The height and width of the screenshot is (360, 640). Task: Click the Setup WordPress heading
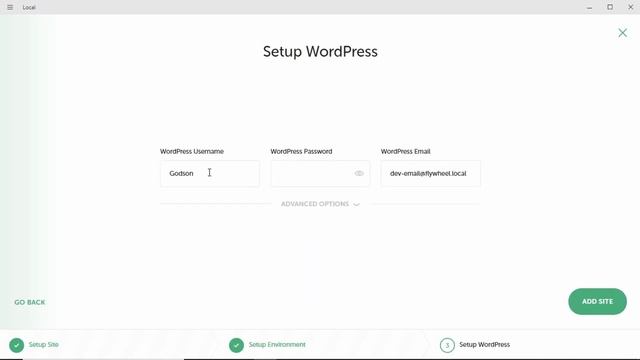click(320, 52)
